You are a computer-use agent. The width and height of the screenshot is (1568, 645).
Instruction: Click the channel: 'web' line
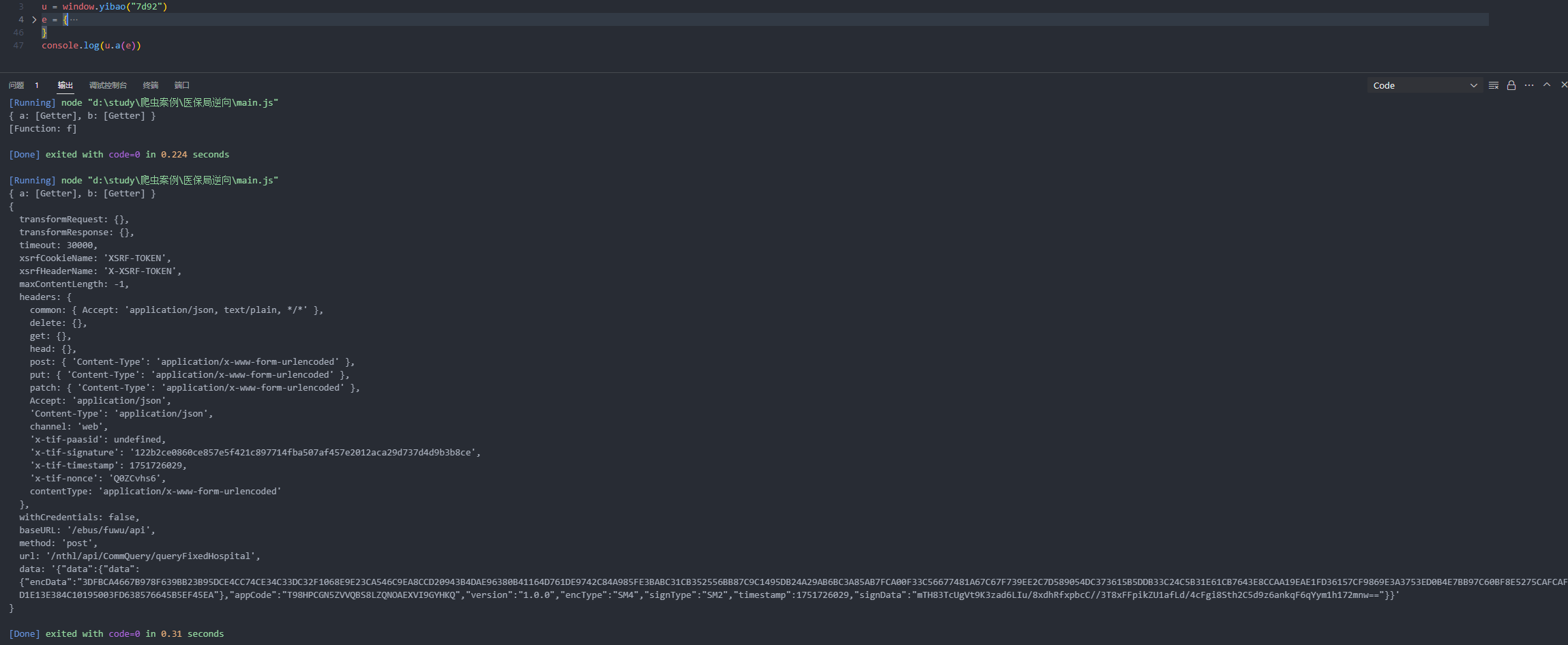point(69,427)
